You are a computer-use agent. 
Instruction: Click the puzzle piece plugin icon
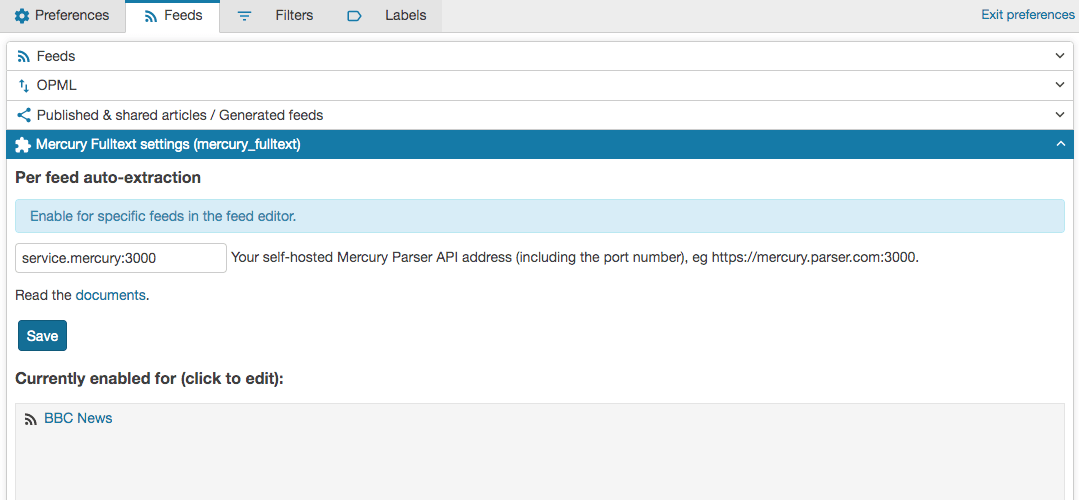click(23, 144)
